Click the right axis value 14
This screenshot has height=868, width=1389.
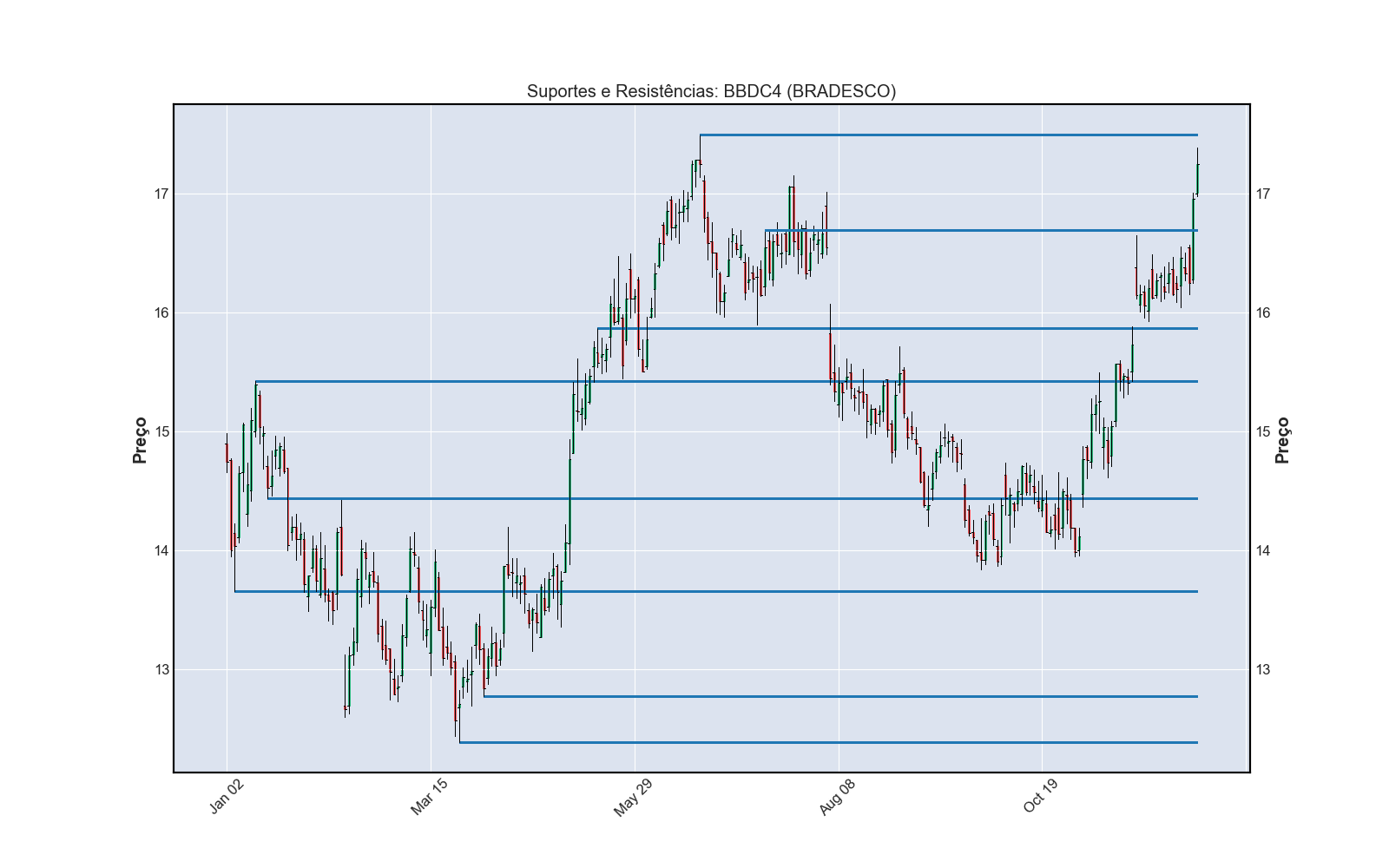click(1263, 551)
